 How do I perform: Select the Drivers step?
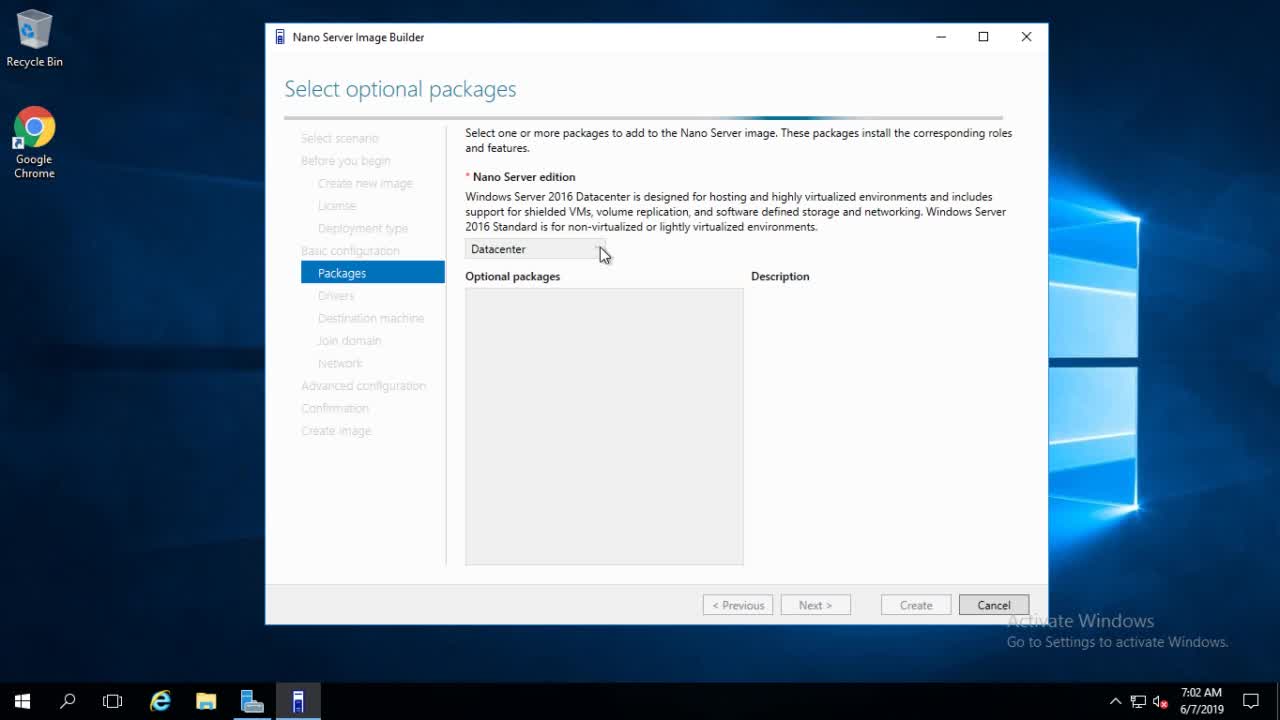(336, 296)
